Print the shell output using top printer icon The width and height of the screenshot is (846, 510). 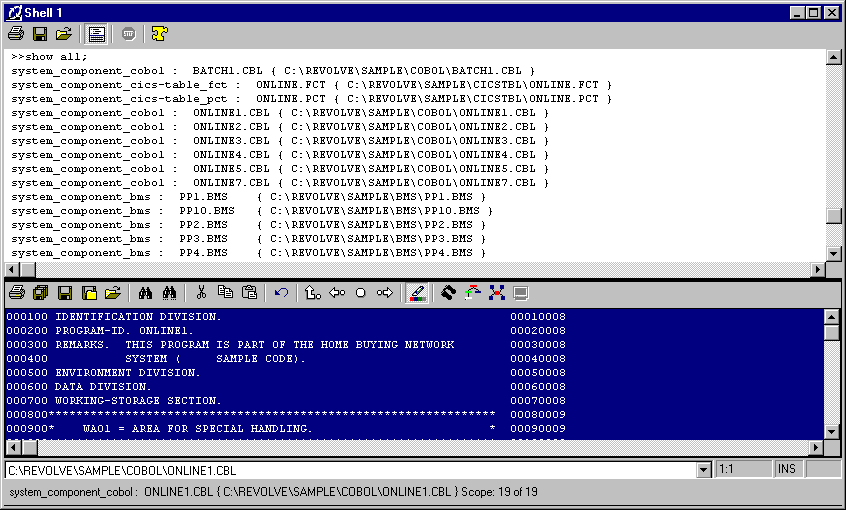click(16, 34)
